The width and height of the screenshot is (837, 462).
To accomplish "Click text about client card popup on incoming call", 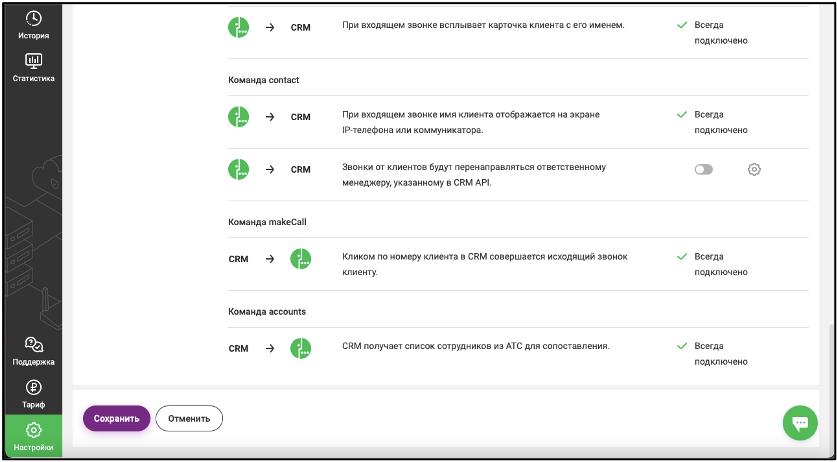I will (x=483, y=25).
